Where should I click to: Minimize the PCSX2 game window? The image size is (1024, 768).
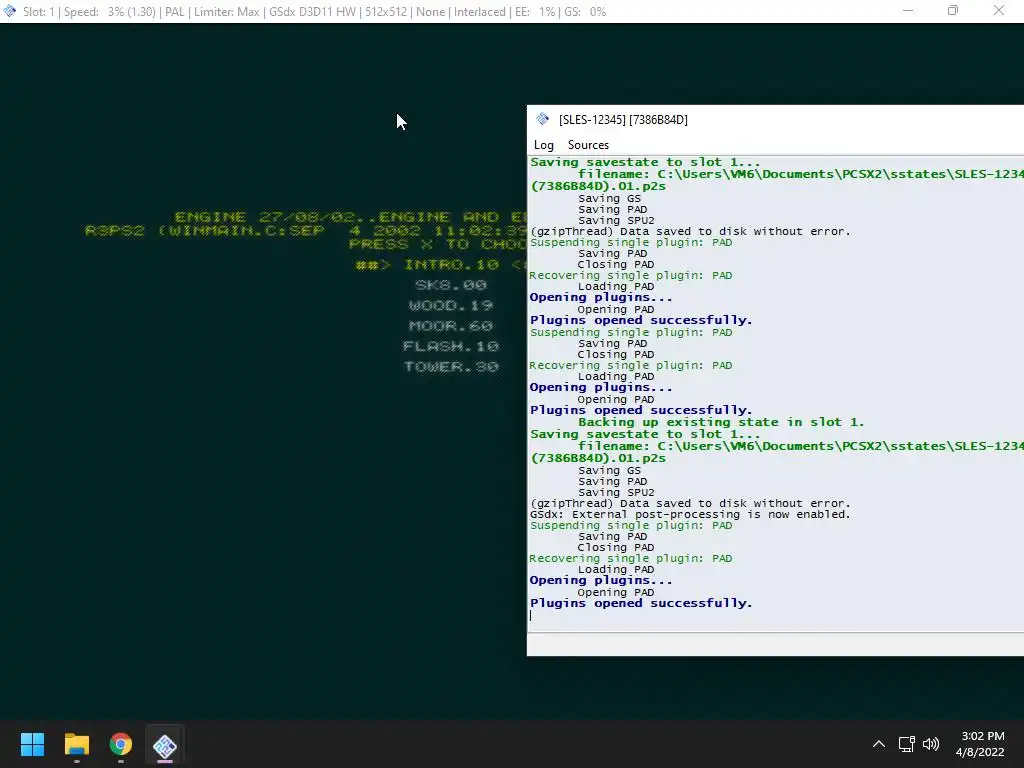click(x=908, y=10)
